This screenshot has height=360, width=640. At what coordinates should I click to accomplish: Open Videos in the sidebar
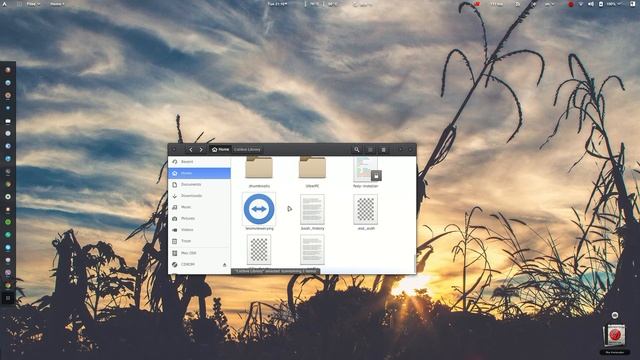[199, 230]
